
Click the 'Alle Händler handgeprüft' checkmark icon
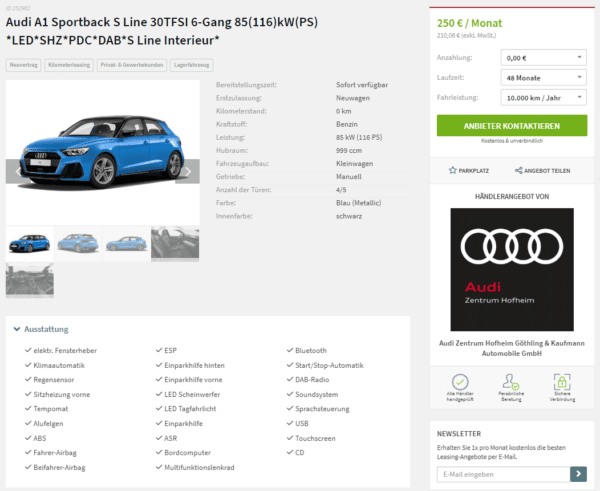pyautogui.click(x=460, y=382)
